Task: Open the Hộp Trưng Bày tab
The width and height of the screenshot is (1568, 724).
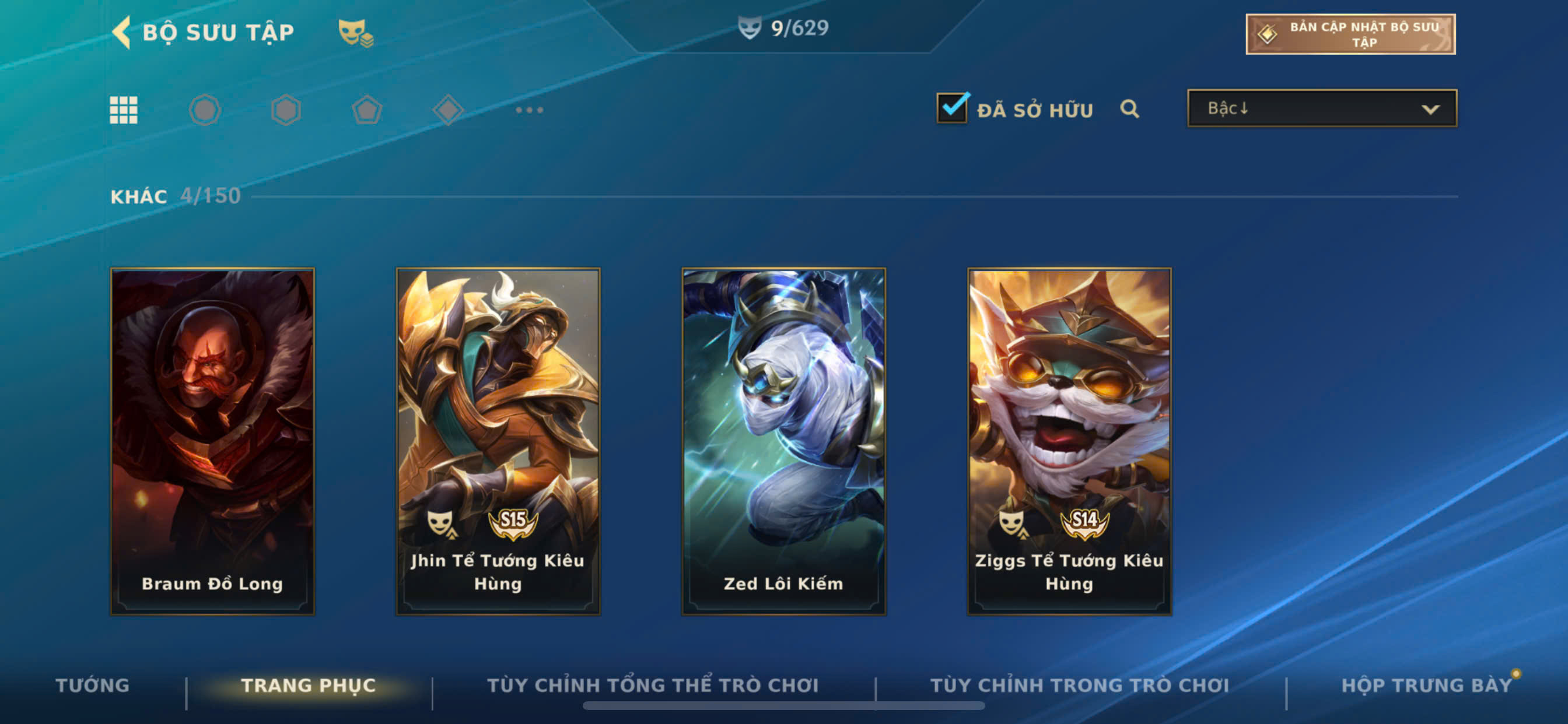Action: (1426, 685)
